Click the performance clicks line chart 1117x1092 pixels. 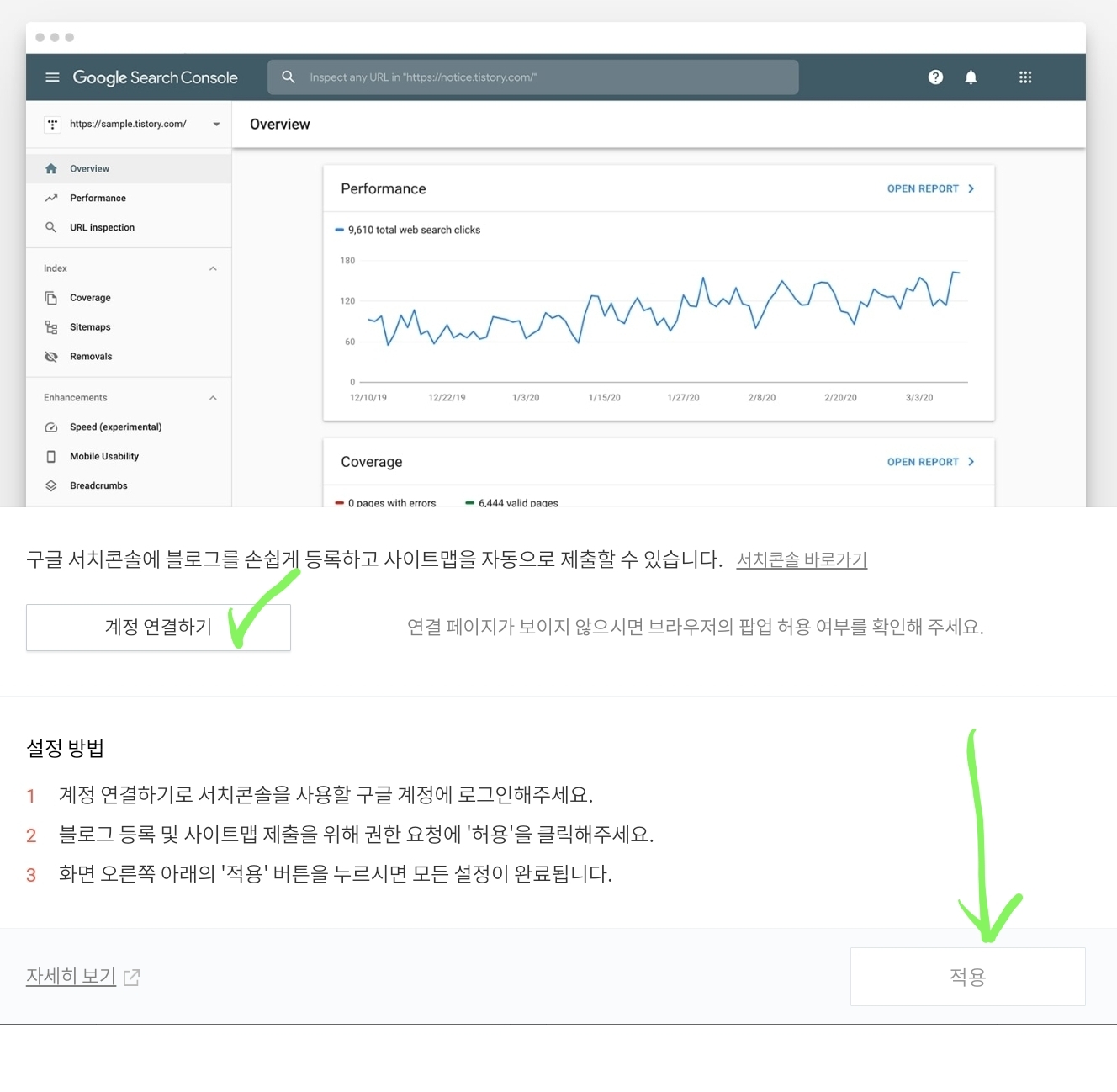click(x=664, y=308)
